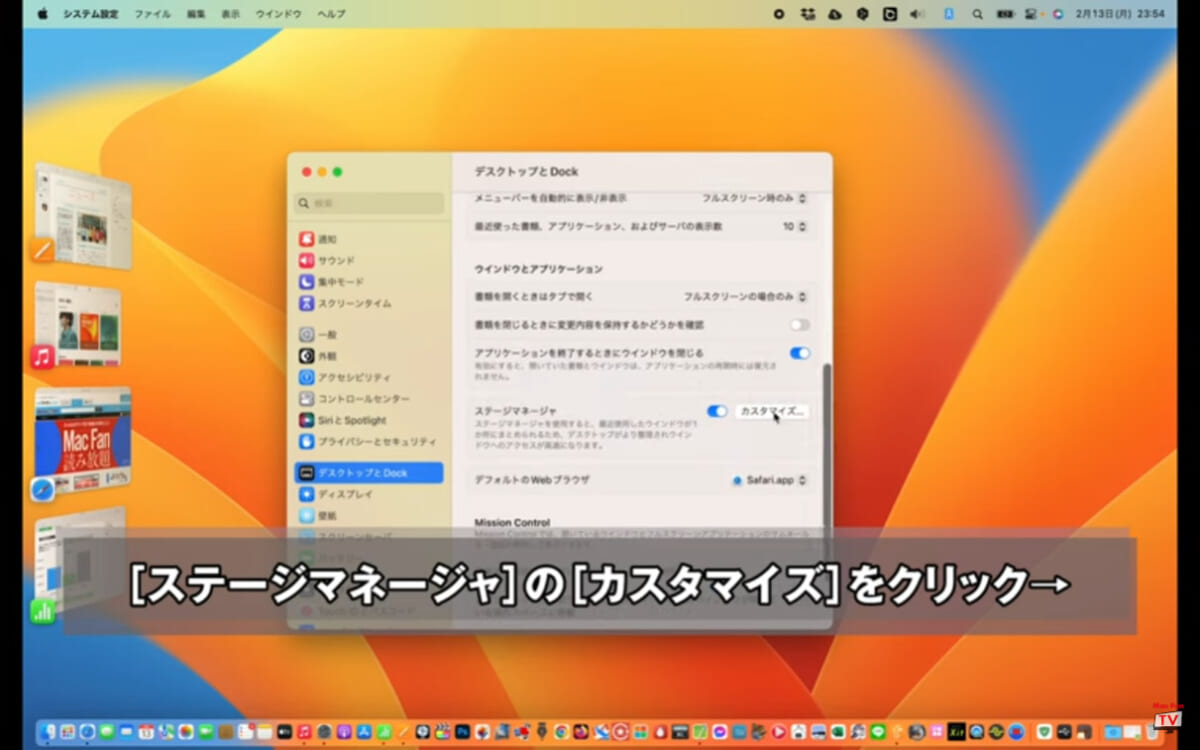Open Spotlight search in the menu bar
Viewport: 1200px width, 750px height.
(977, 15)
